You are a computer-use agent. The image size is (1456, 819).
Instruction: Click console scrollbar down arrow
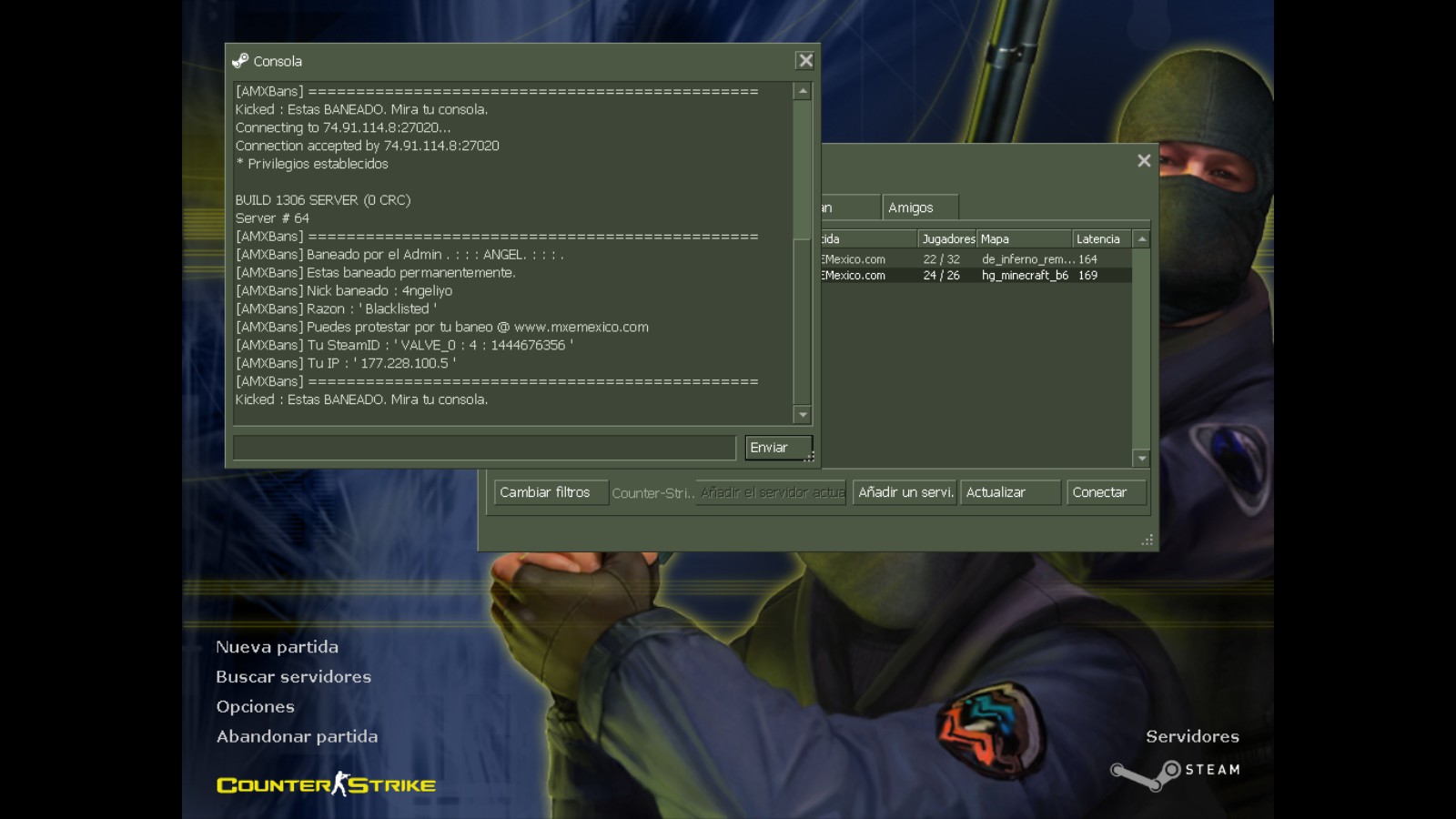point(803,415)
